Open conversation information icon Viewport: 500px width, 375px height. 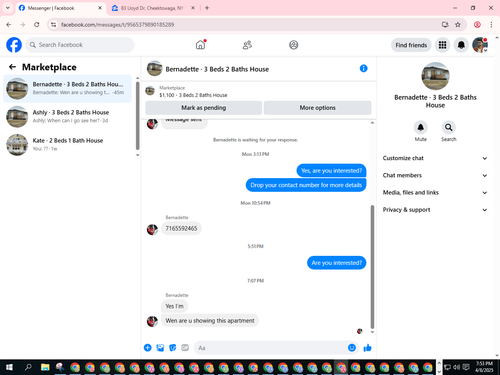pyautogui.click(x=363, y=68)
